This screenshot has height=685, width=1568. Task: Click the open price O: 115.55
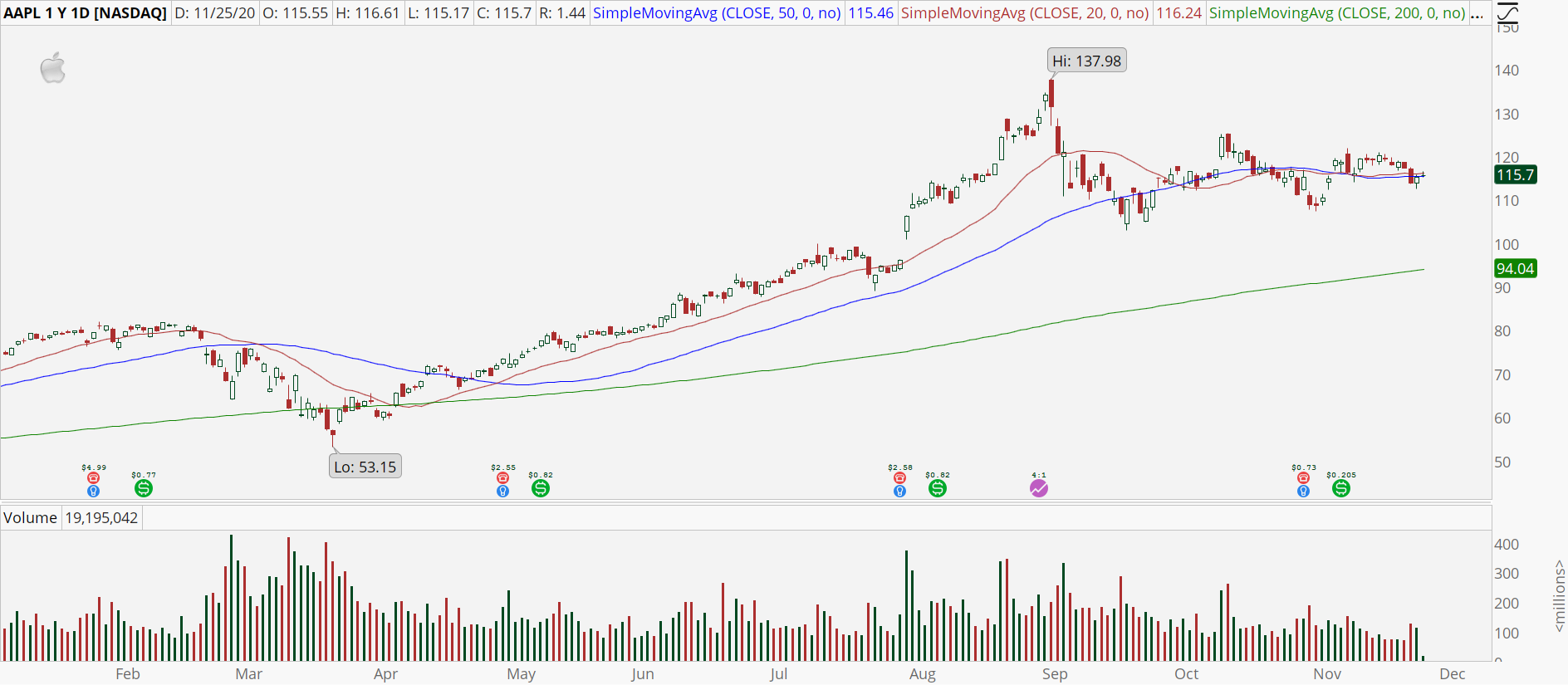coord(295,13)
